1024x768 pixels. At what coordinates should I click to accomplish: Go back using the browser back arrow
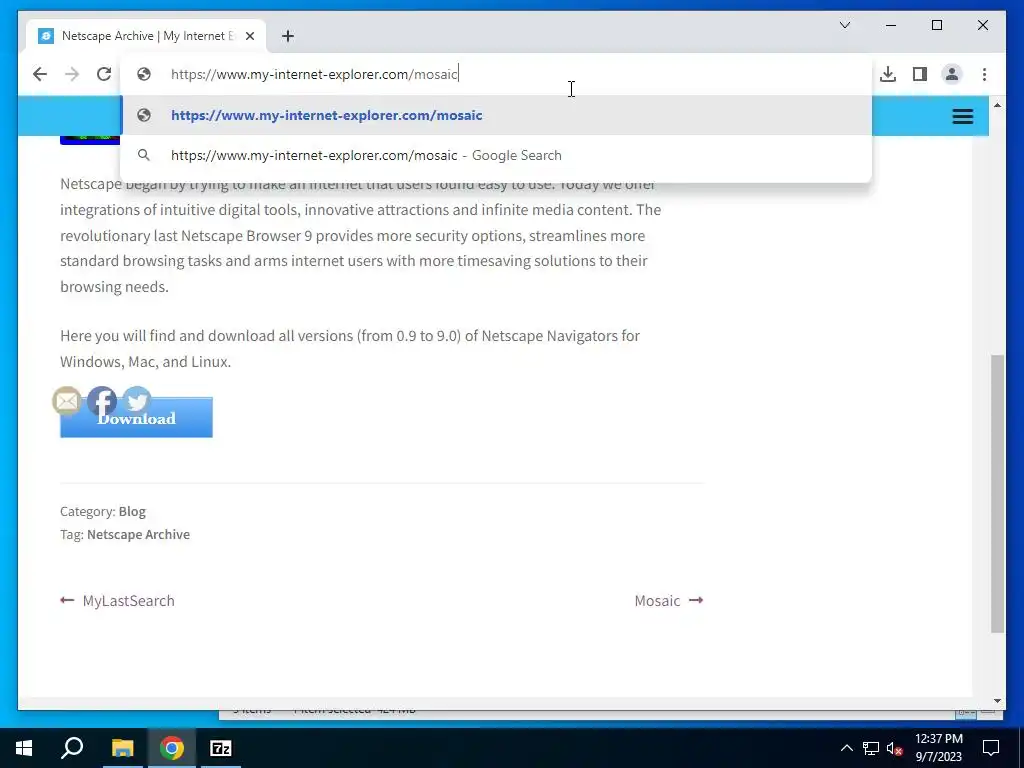click(x=40, y=74)
